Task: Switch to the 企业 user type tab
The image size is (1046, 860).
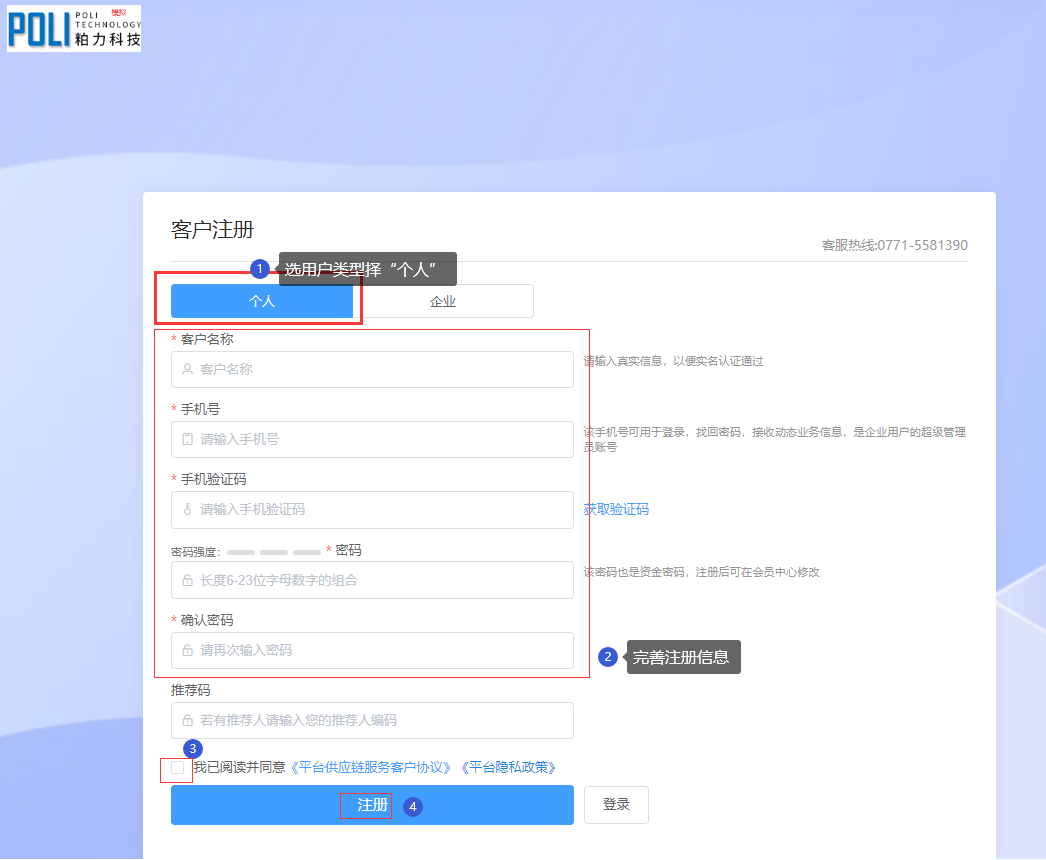Action: 443,301
